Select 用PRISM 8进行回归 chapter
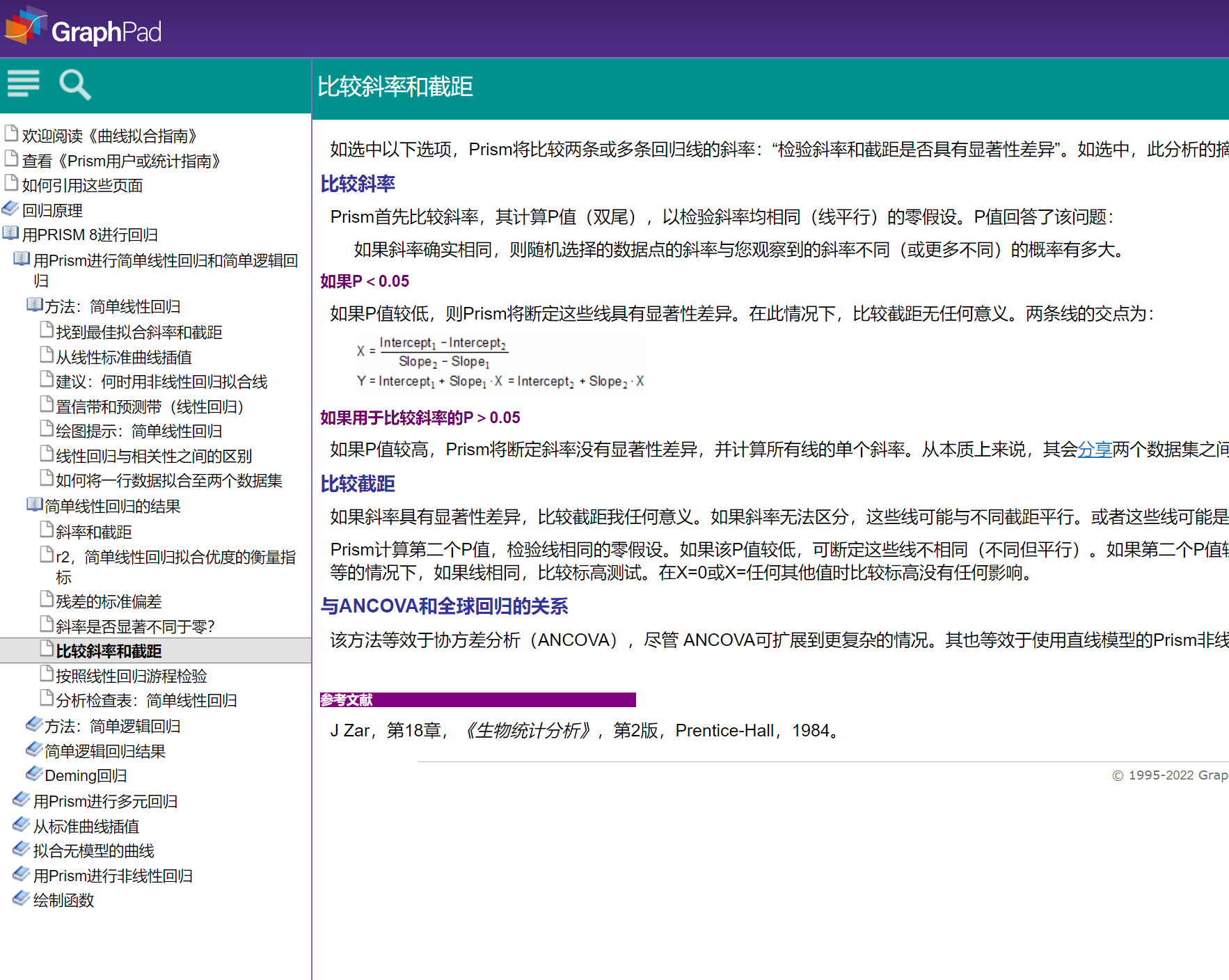Image resolution: width=1229 pixels, height=980 pixels. [90, 235]
